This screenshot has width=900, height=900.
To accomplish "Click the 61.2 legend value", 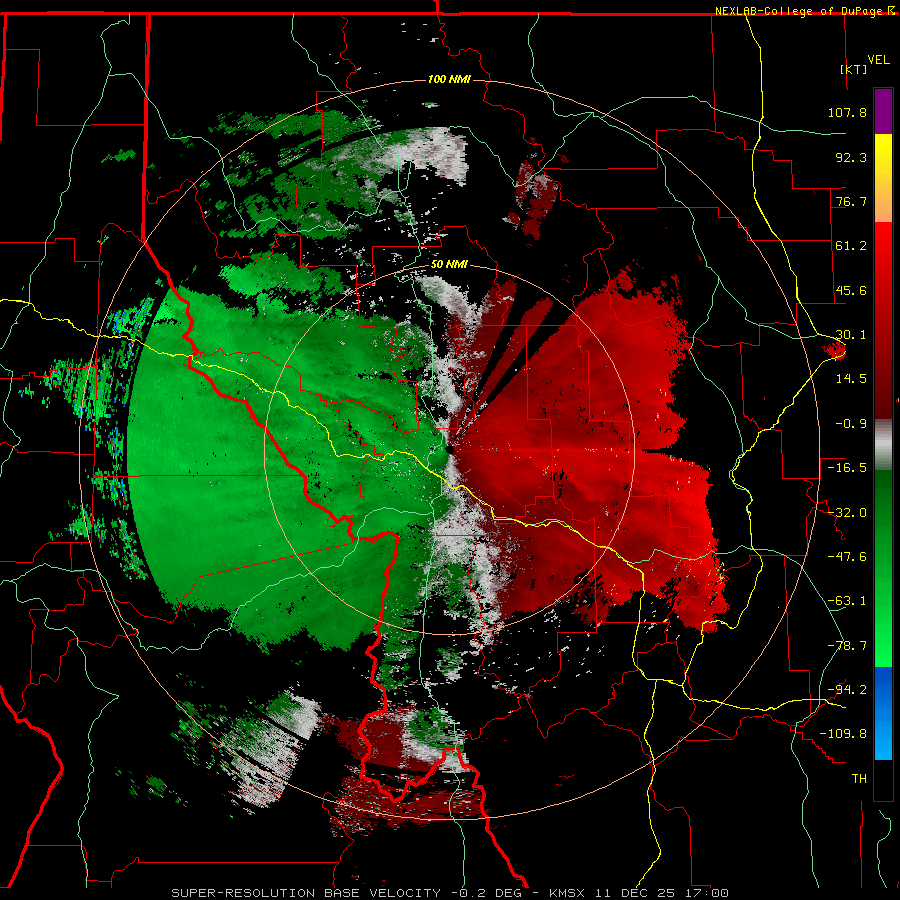I will coord(851,246).
